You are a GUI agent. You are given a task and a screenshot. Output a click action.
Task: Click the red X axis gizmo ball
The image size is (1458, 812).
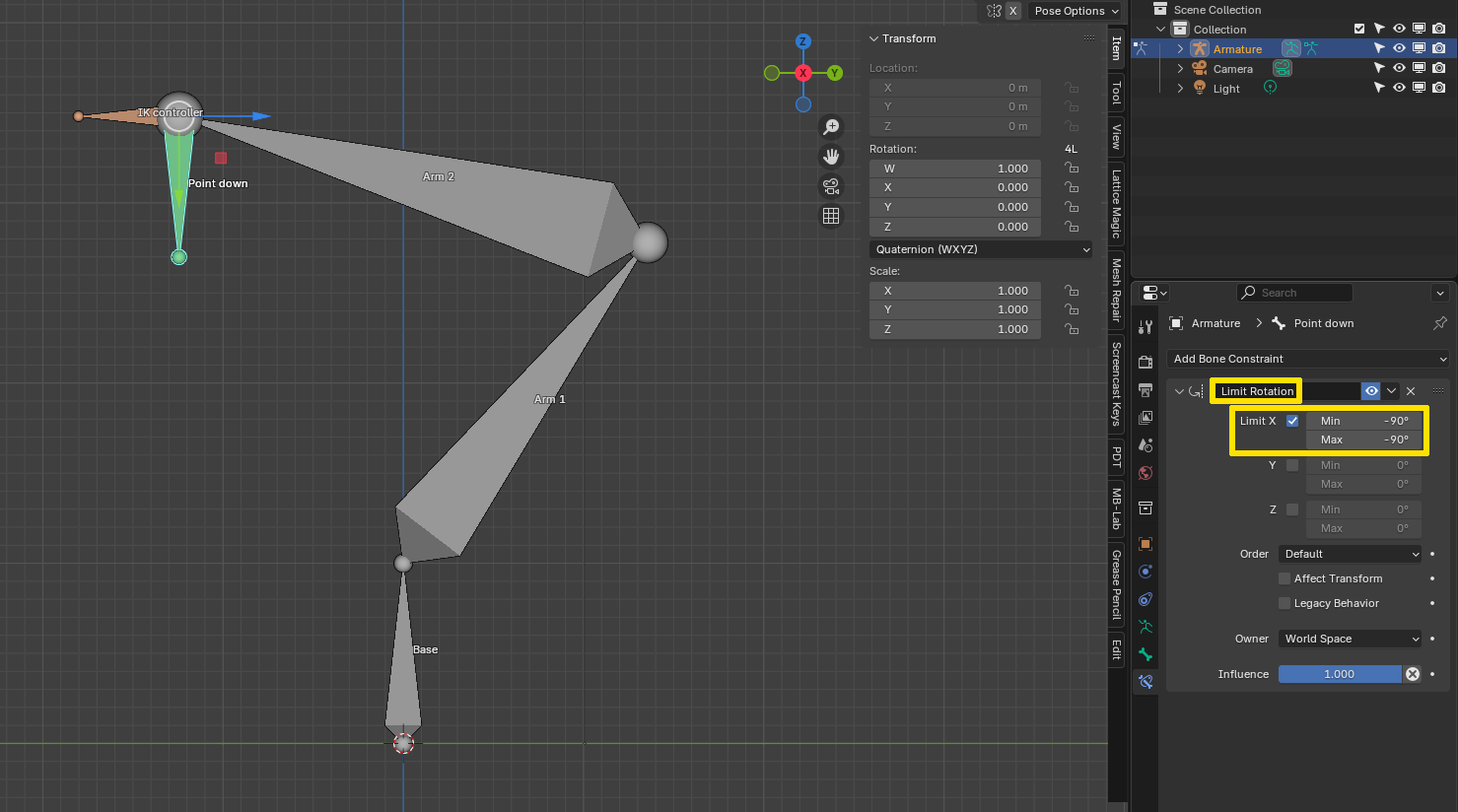[803, 73]
